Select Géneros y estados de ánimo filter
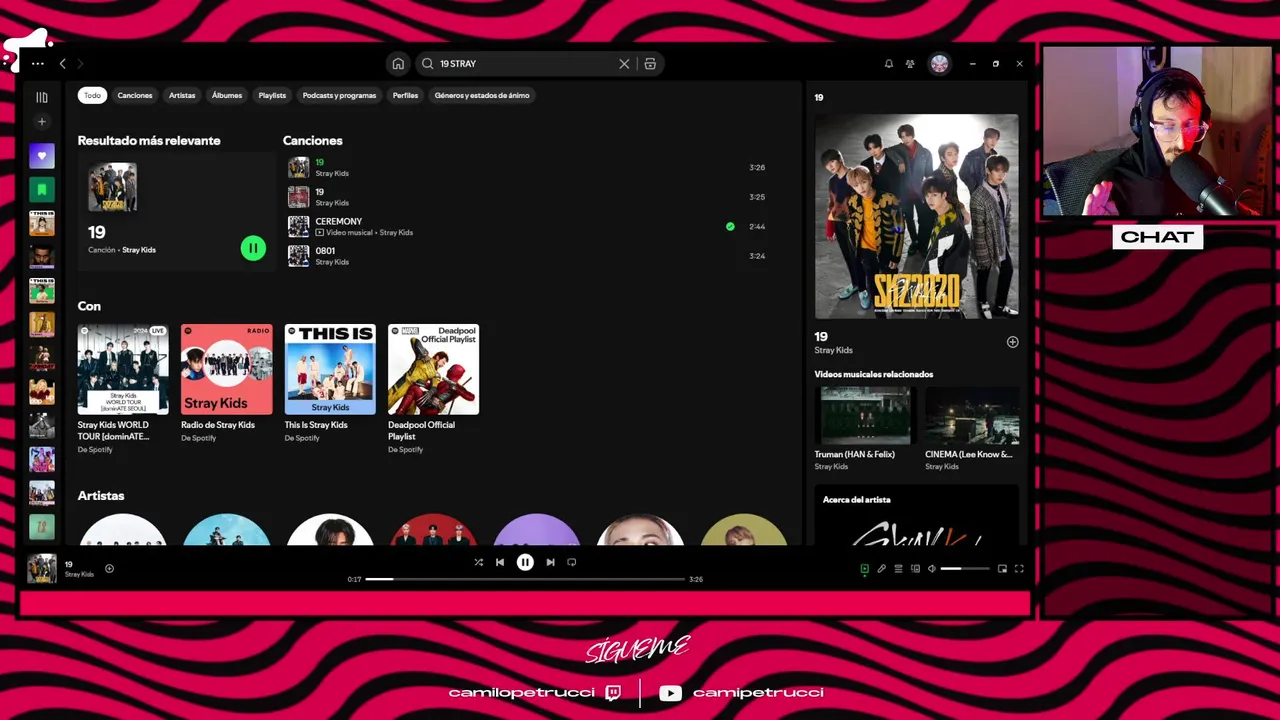 (x=482, y=95)
